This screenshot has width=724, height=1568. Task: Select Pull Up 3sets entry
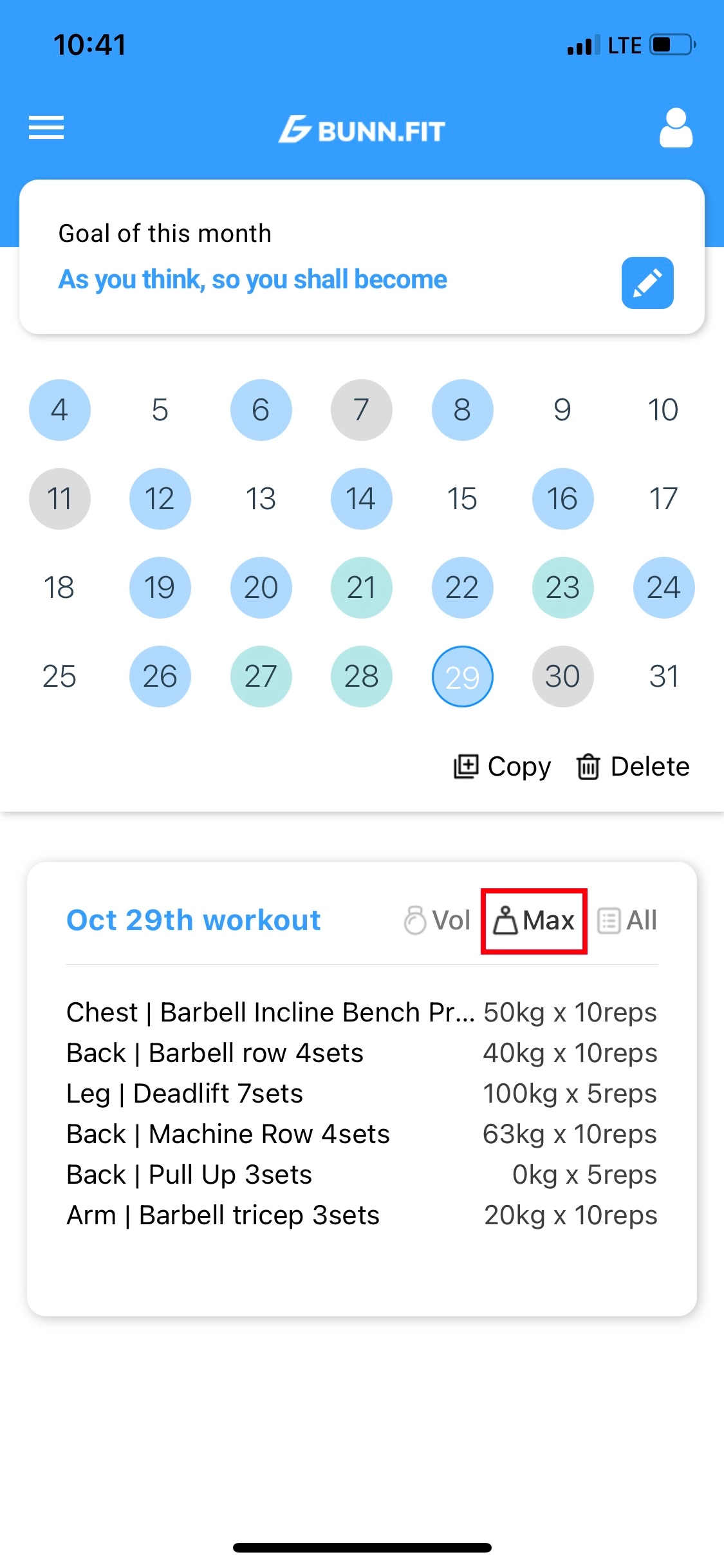tap(189, 1175)
